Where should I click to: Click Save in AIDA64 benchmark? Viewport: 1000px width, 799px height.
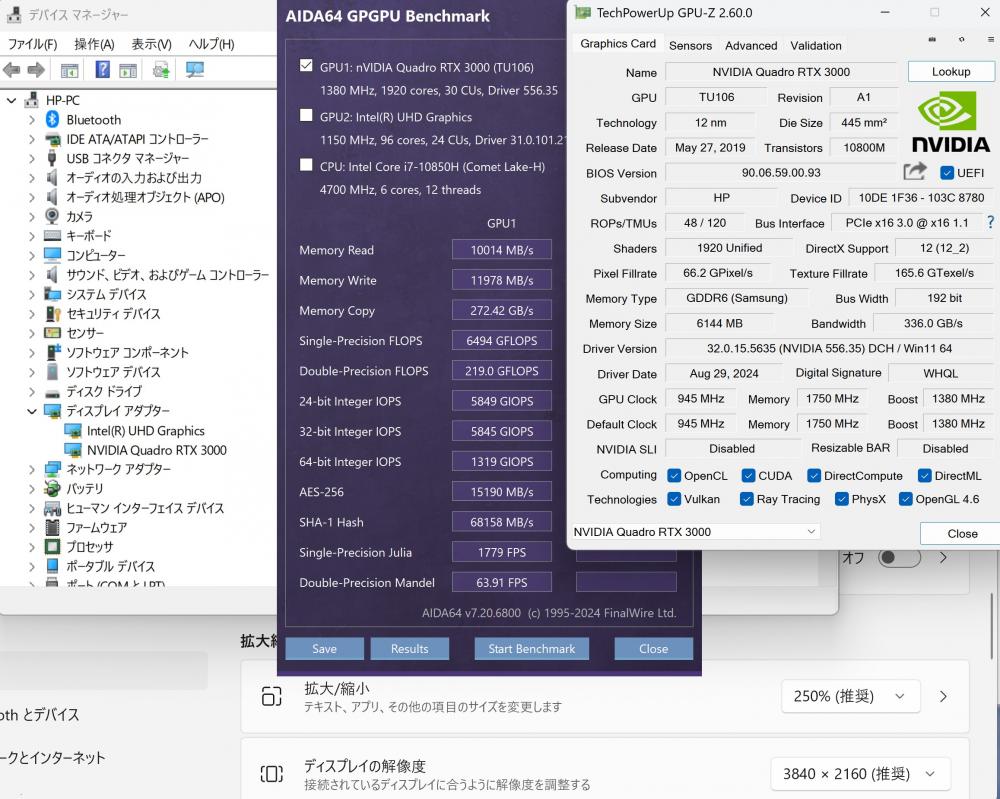[x=325, y=649]
